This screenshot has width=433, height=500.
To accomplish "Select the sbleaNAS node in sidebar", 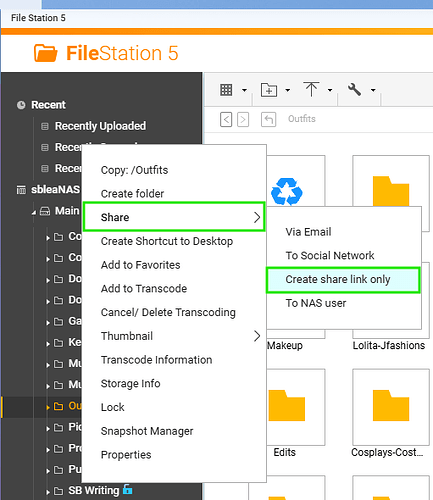I will 56,189.
